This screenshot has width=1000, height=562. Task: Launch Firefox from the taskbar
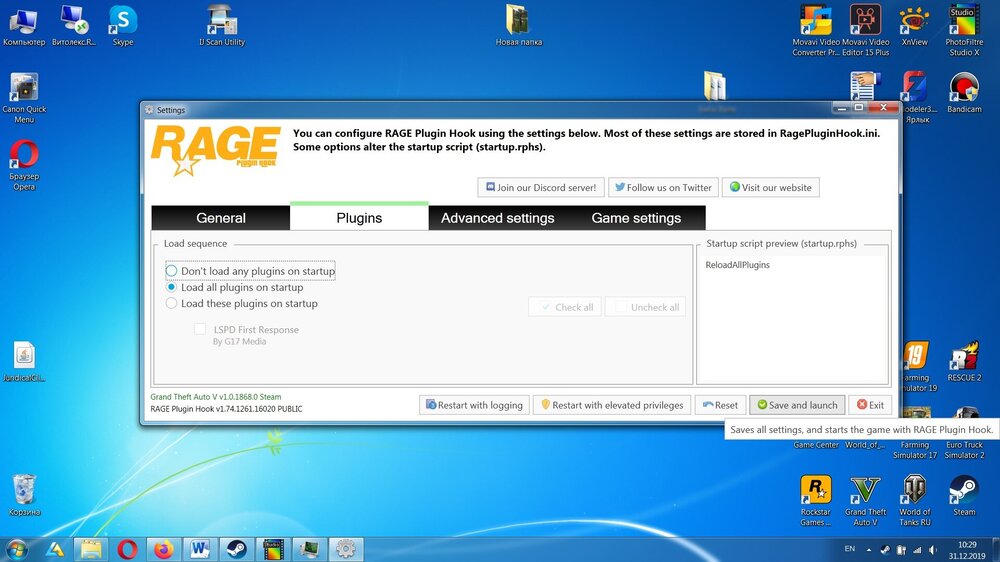[x=163, y=549]
